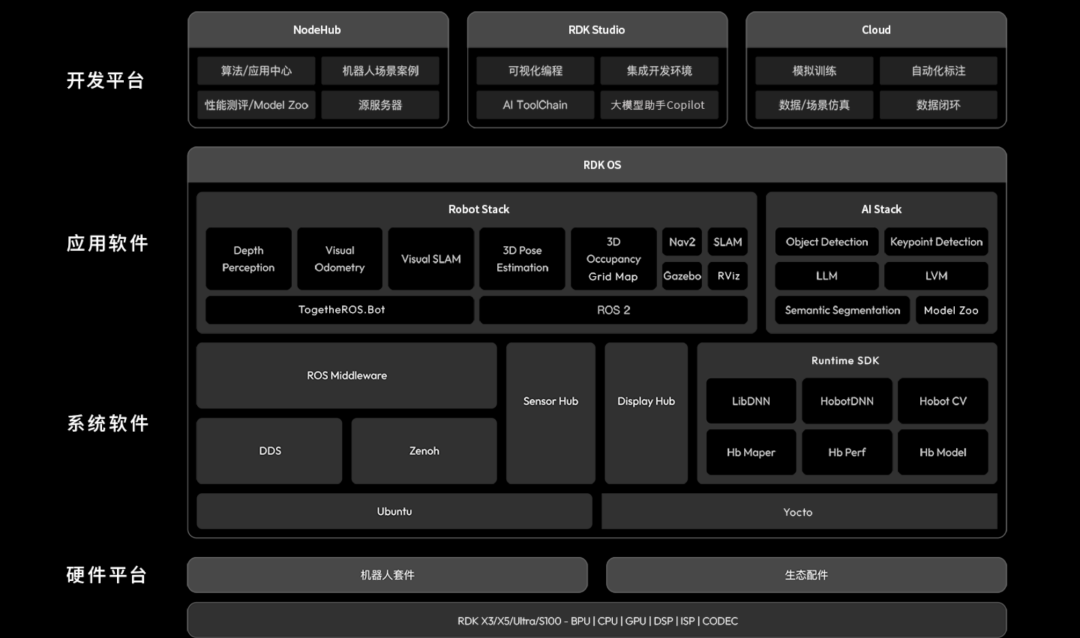1080x638 pixels.
Task: Click the DDS block
Action: (269, 451)
